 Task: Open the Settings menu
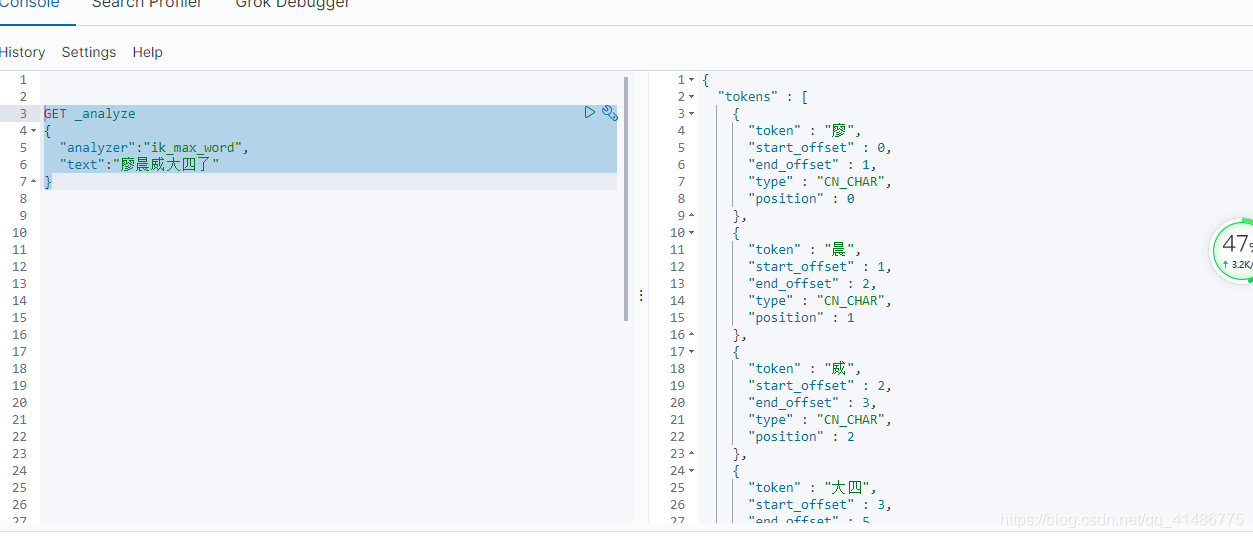click(89, 52)
